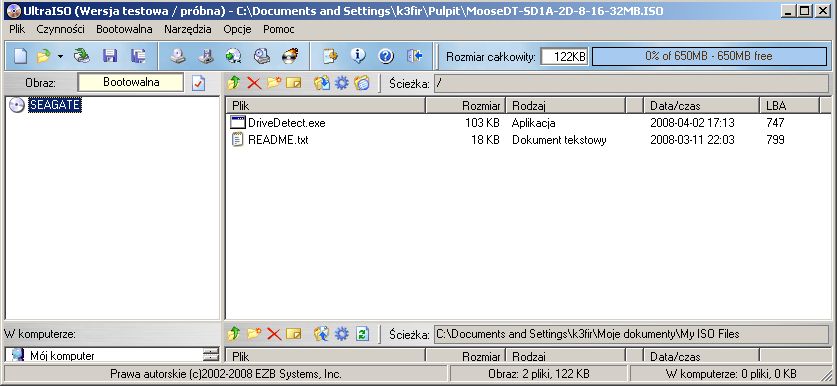Click the image toolbar folder icon with a blue list
837x386 pixels.
coord(362,83)
